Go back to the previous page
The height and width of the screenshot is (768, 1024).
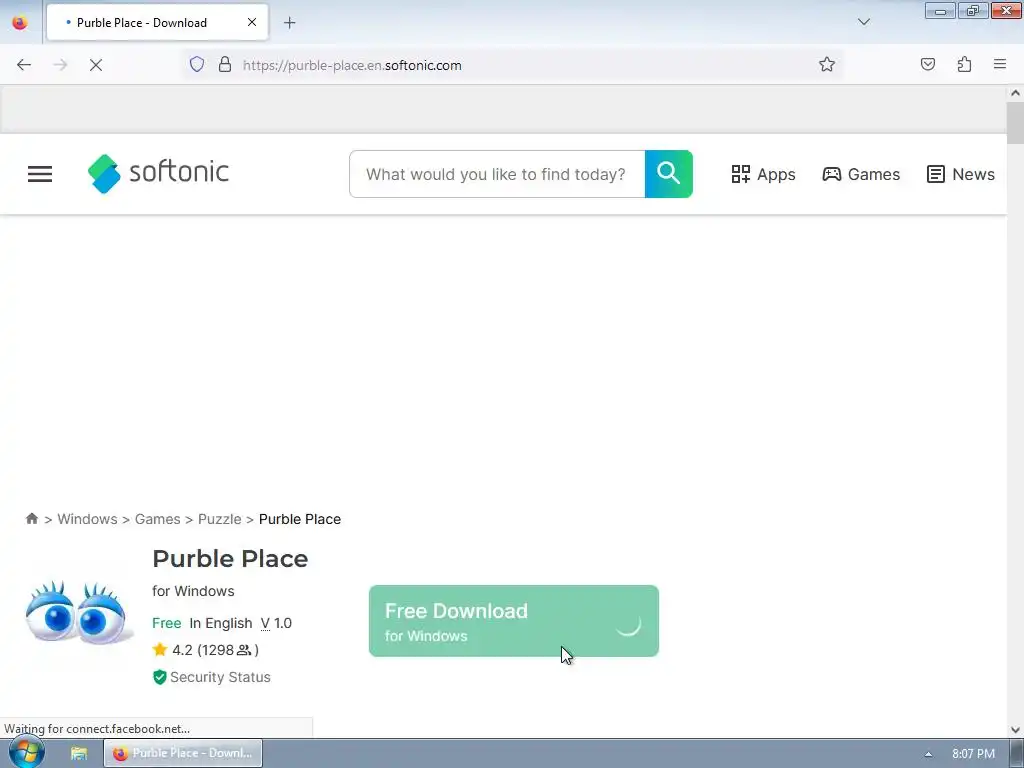(x=24, y=65)
